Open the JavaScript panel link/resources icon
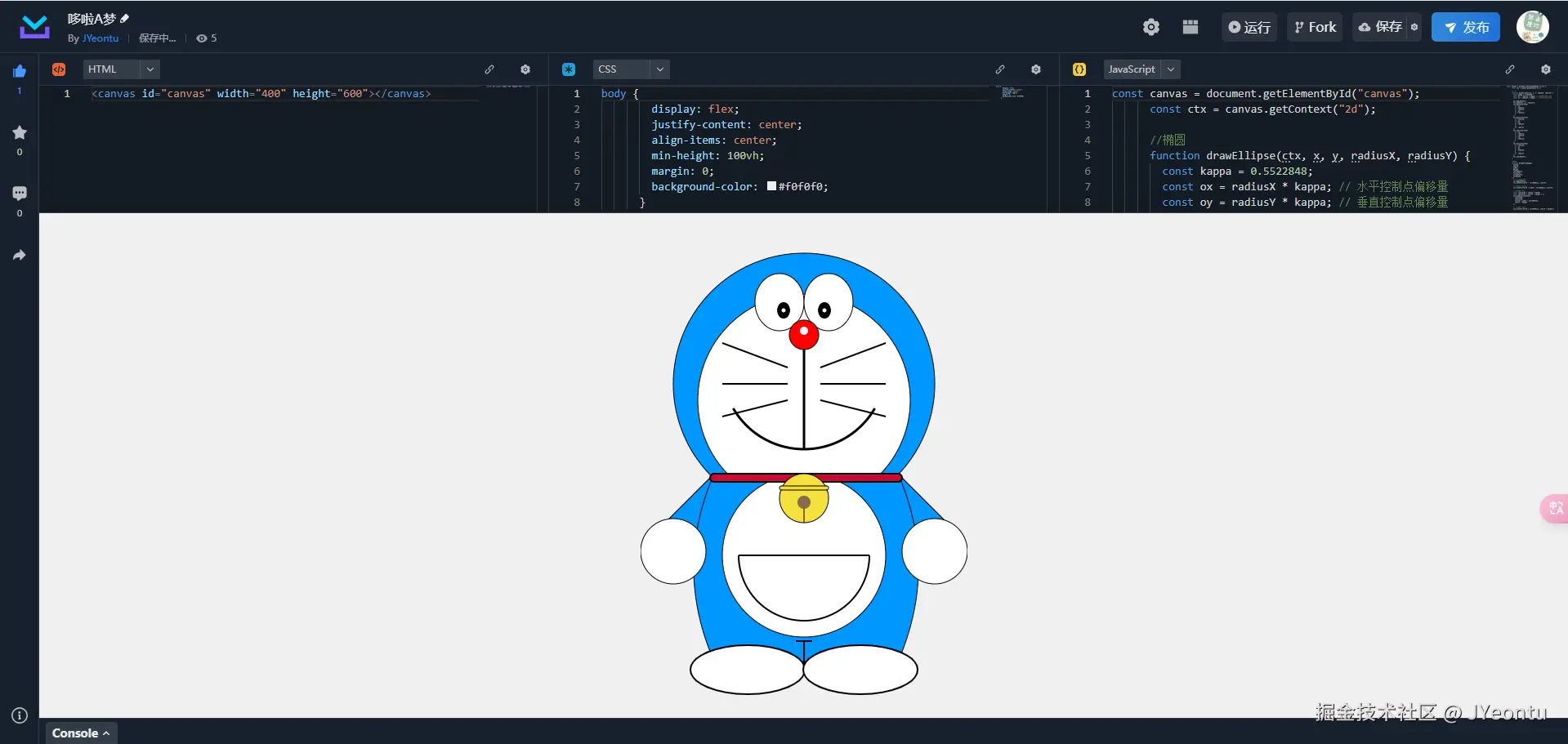This screenshot has width=1568, height=744. click(1510, 69)
